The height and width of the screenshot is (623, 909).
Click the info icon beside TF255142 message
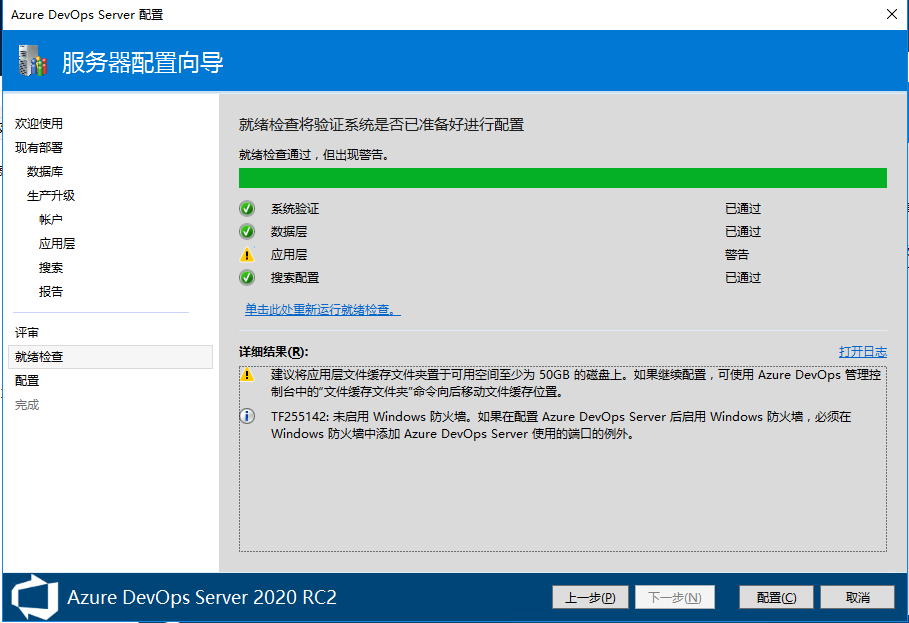coord(247,417)
